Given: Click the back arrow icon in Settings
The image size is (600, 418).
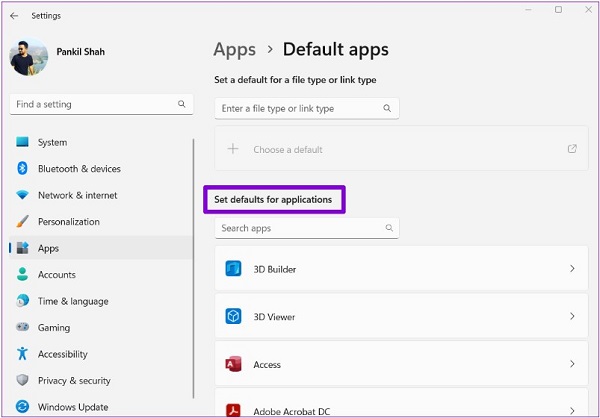Looking at the screenshot, I should click(14, 16).
